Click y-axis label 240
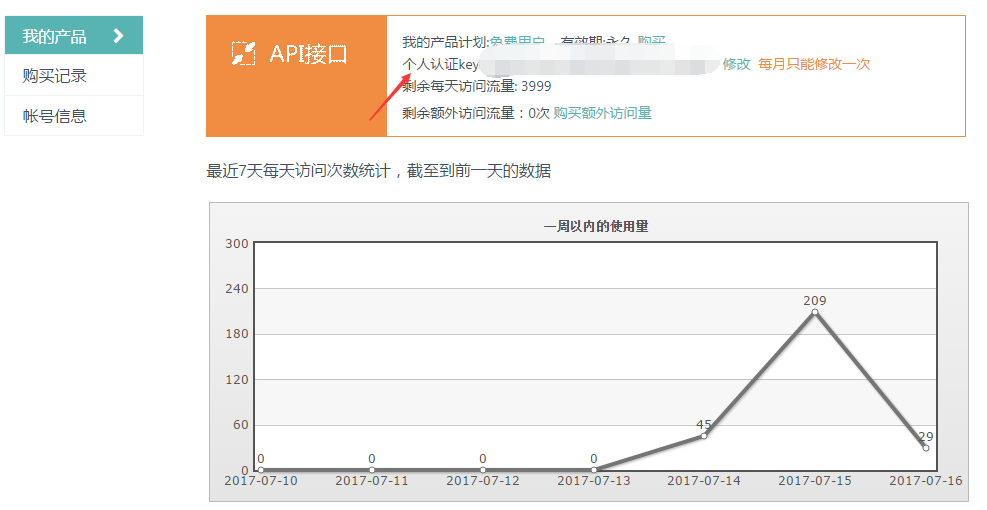Image resolution: width=987 pixels, height=510 pixels. click(237, 288)
